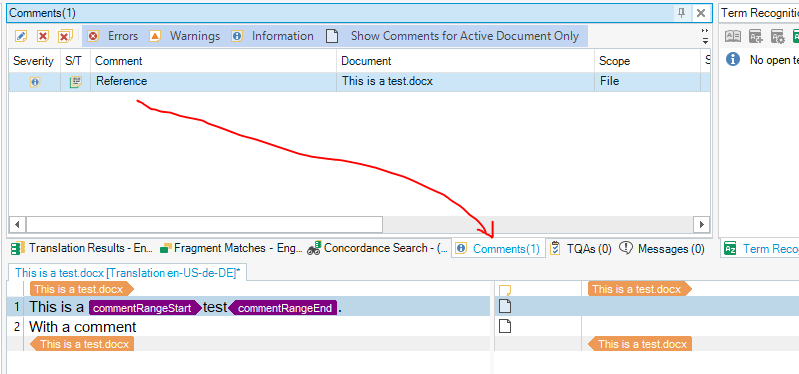This screenshot has width=799, height=374.
Task: Click segment 1 source text 'This is a'
Action: tap(57, 307)
